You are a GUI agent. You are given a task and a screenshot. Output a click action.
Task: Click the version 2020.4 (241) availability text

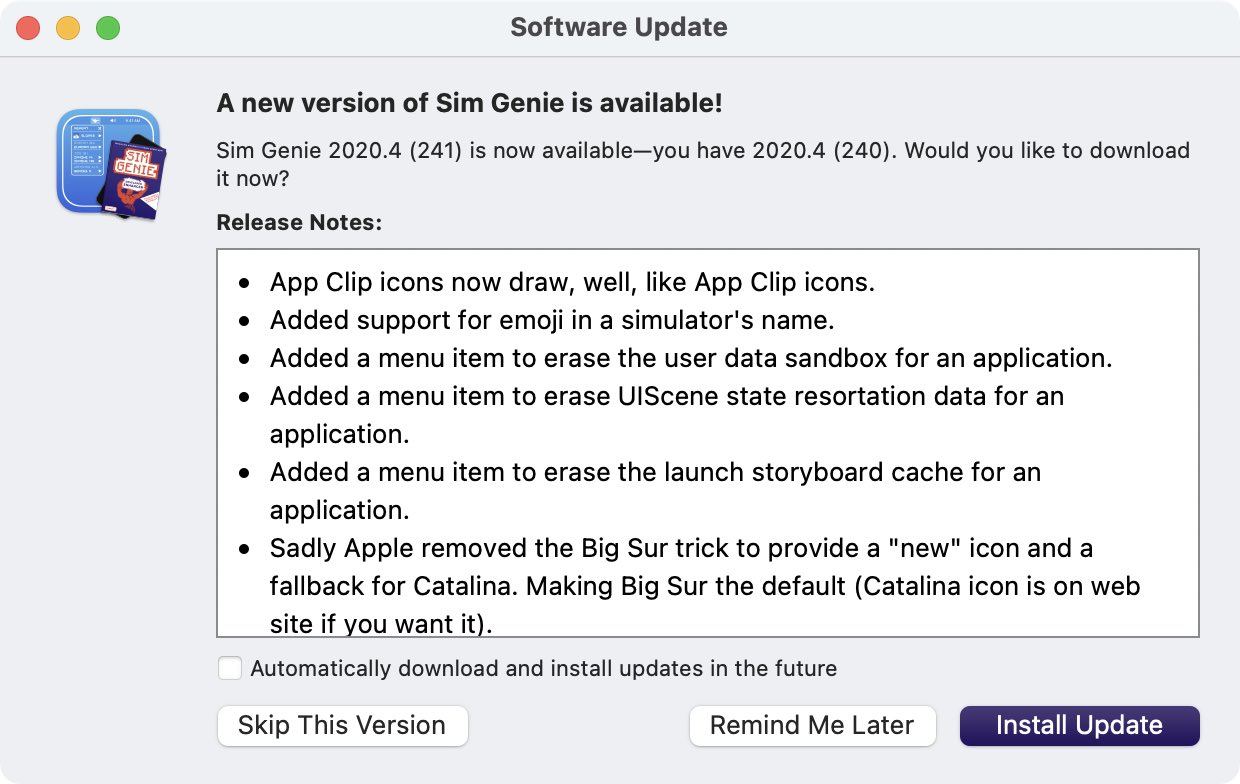click(x=703, y=164)
